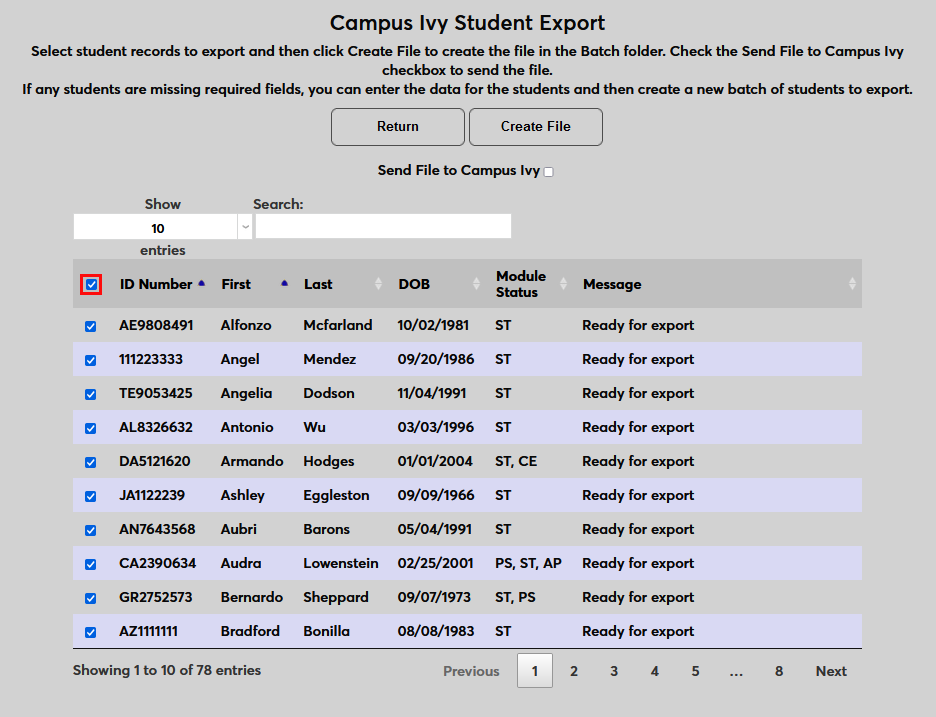Image resolution: width=936 pixels, height=717 pixels.
Task: Click inside the Search field
Action: [x=383, y=226]
